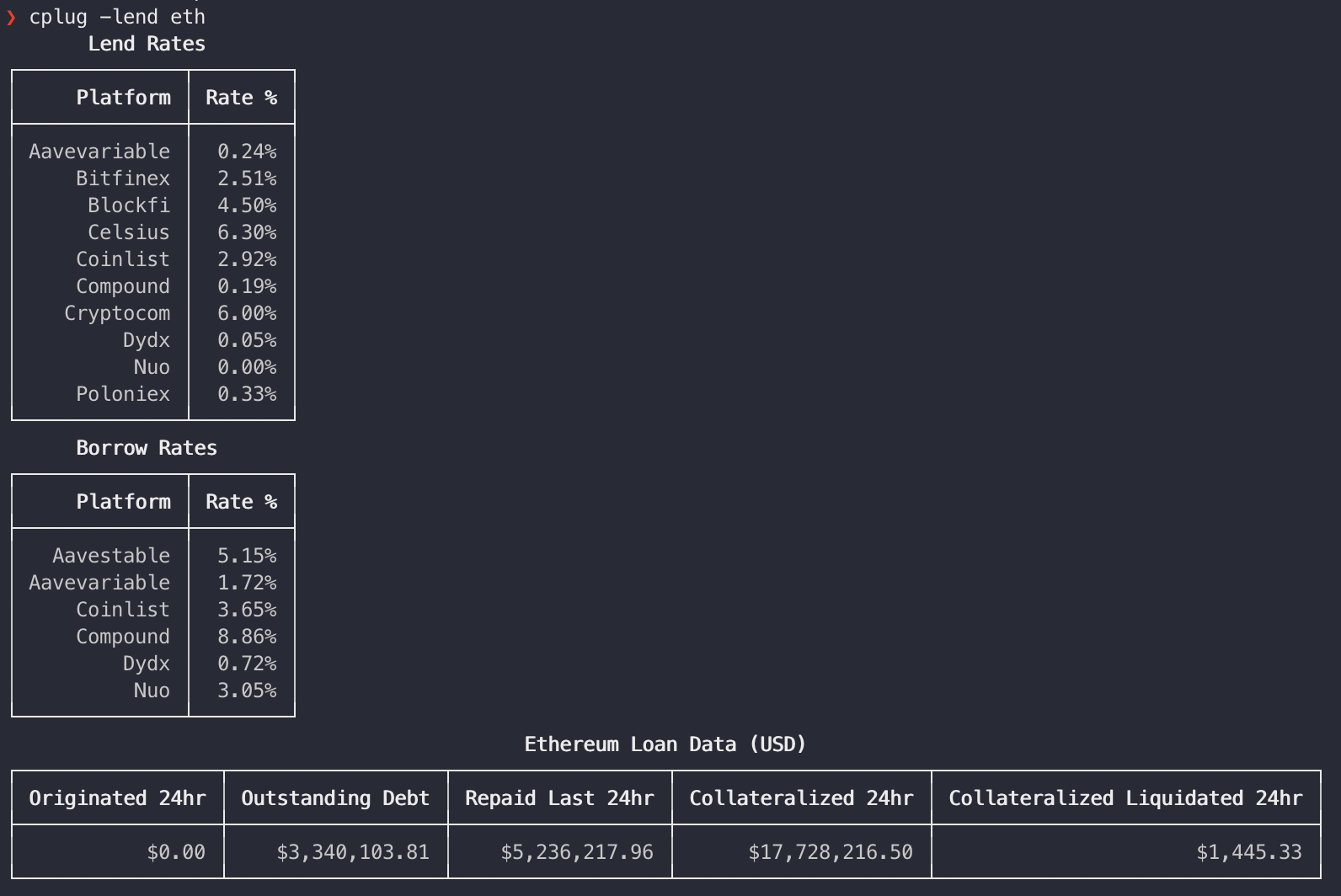Select the 0.33% Poloniex rate
This screenshot has height=896, width=1341.
pos(247,394)
